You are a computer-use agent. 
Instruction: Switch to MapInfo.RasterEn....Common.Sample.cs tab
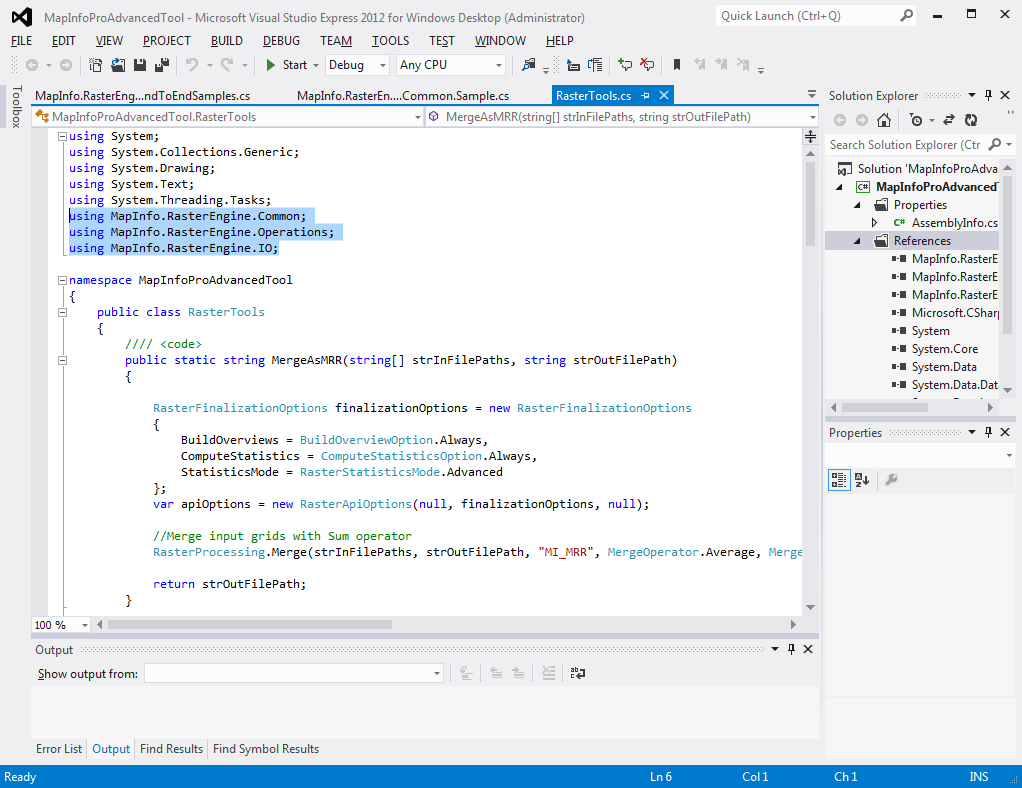403,96
